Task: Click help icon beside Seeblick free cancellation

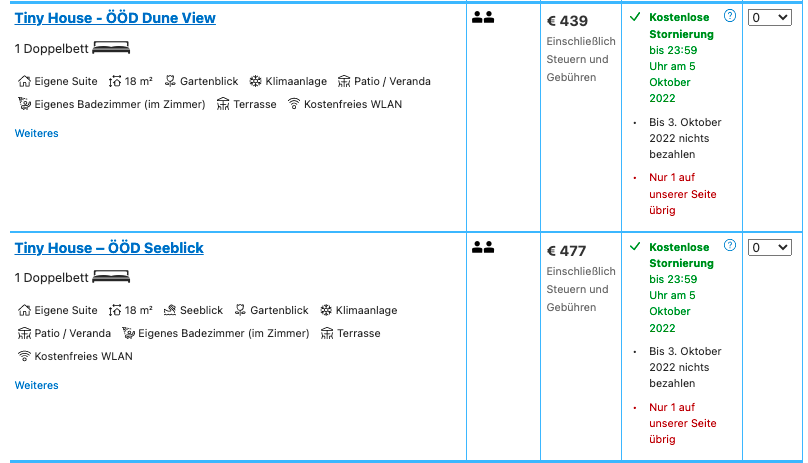Action: [x=730, y=245]
